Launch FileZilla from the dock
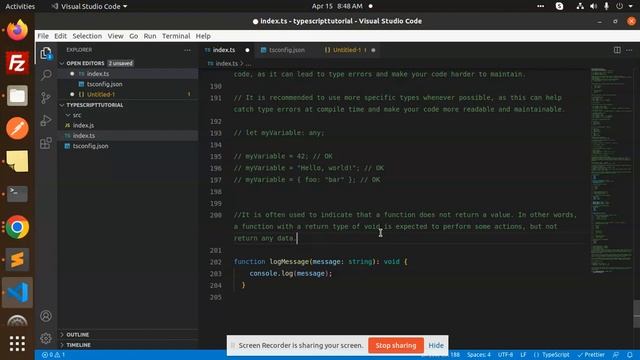Viewport: 640px width, 360px height. 17,63
